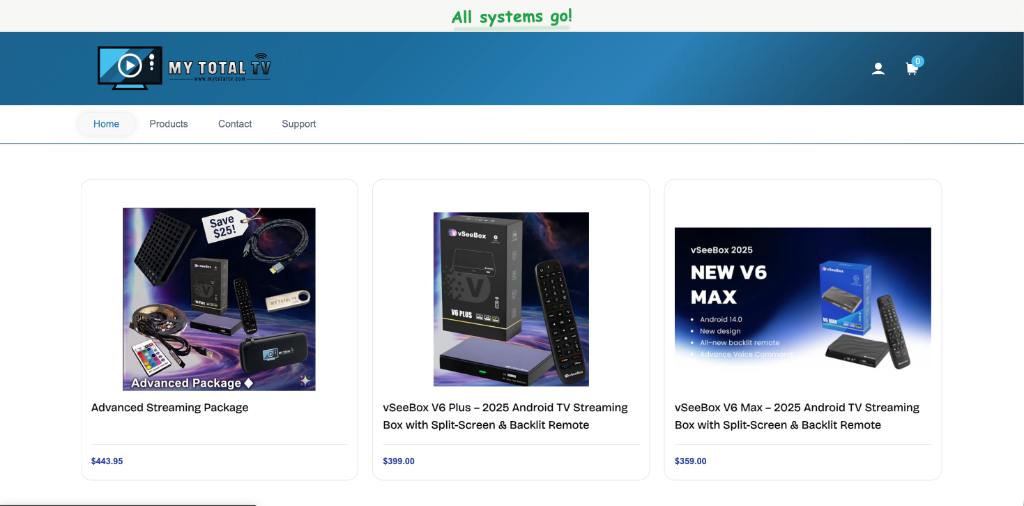Click the $399.00 price
Screen dimensions: 1024x506
(398, 461)
